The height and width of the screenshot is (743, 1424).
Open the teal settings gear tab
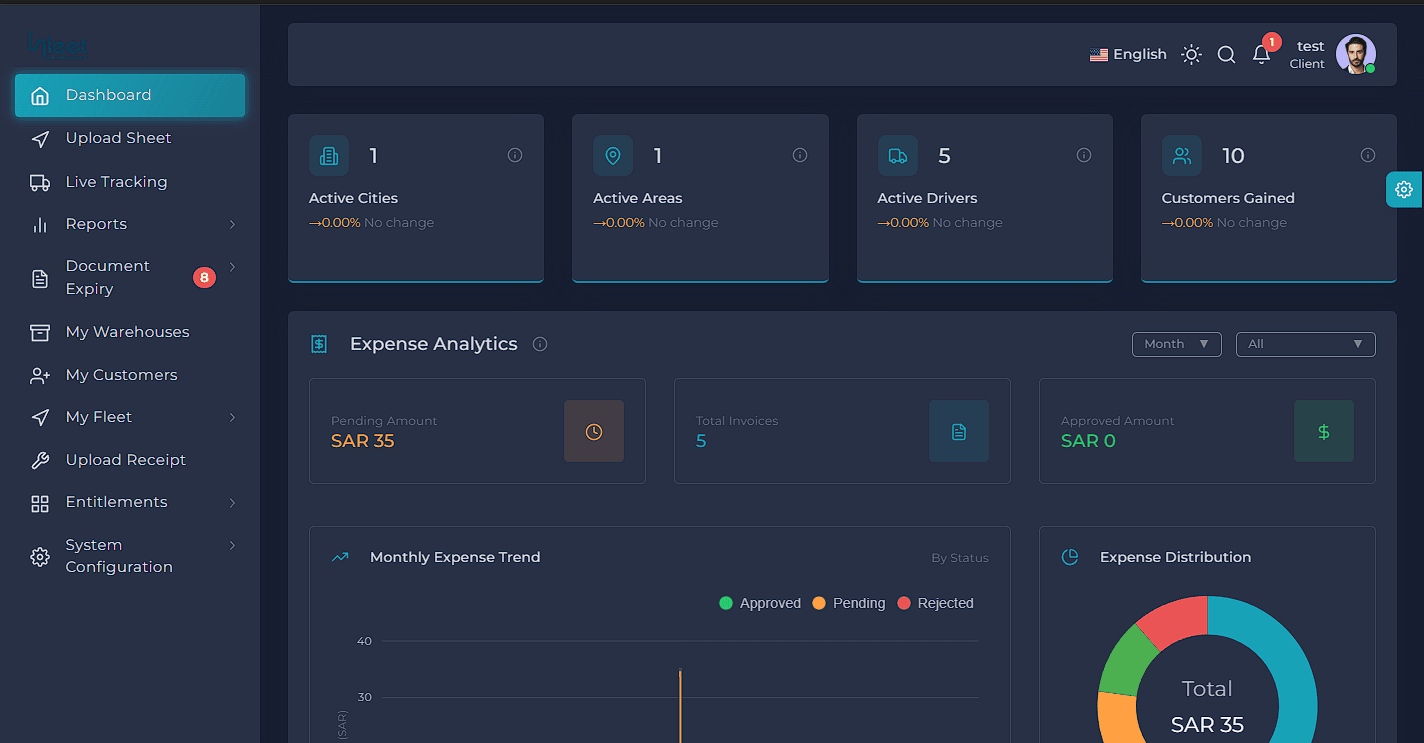(1404, 189)
